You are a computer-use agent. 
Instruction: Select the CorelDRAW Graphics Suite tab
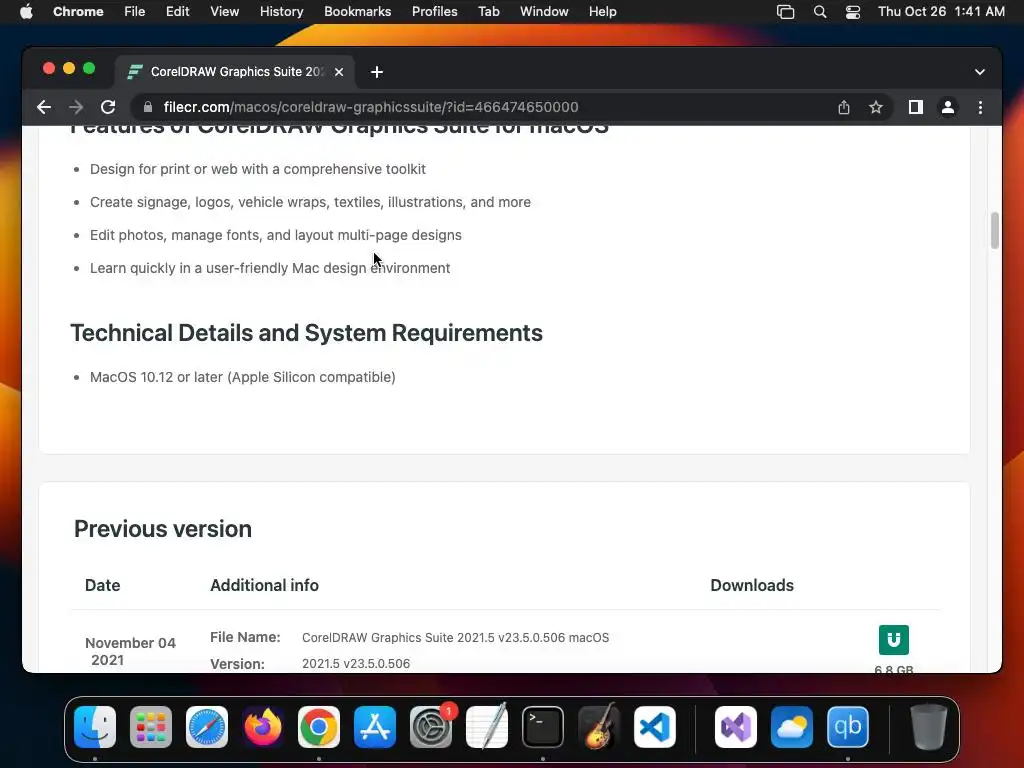(x=235, y=72)
